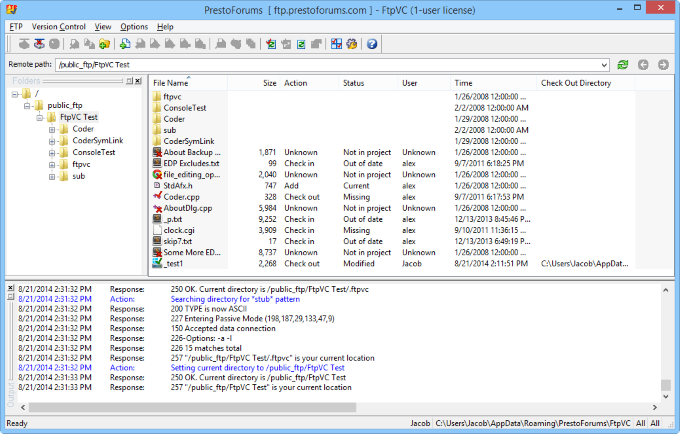Click the green check icon of _test1
The width and height of the screenshot is (680, 434).
[x=157, y=263]
